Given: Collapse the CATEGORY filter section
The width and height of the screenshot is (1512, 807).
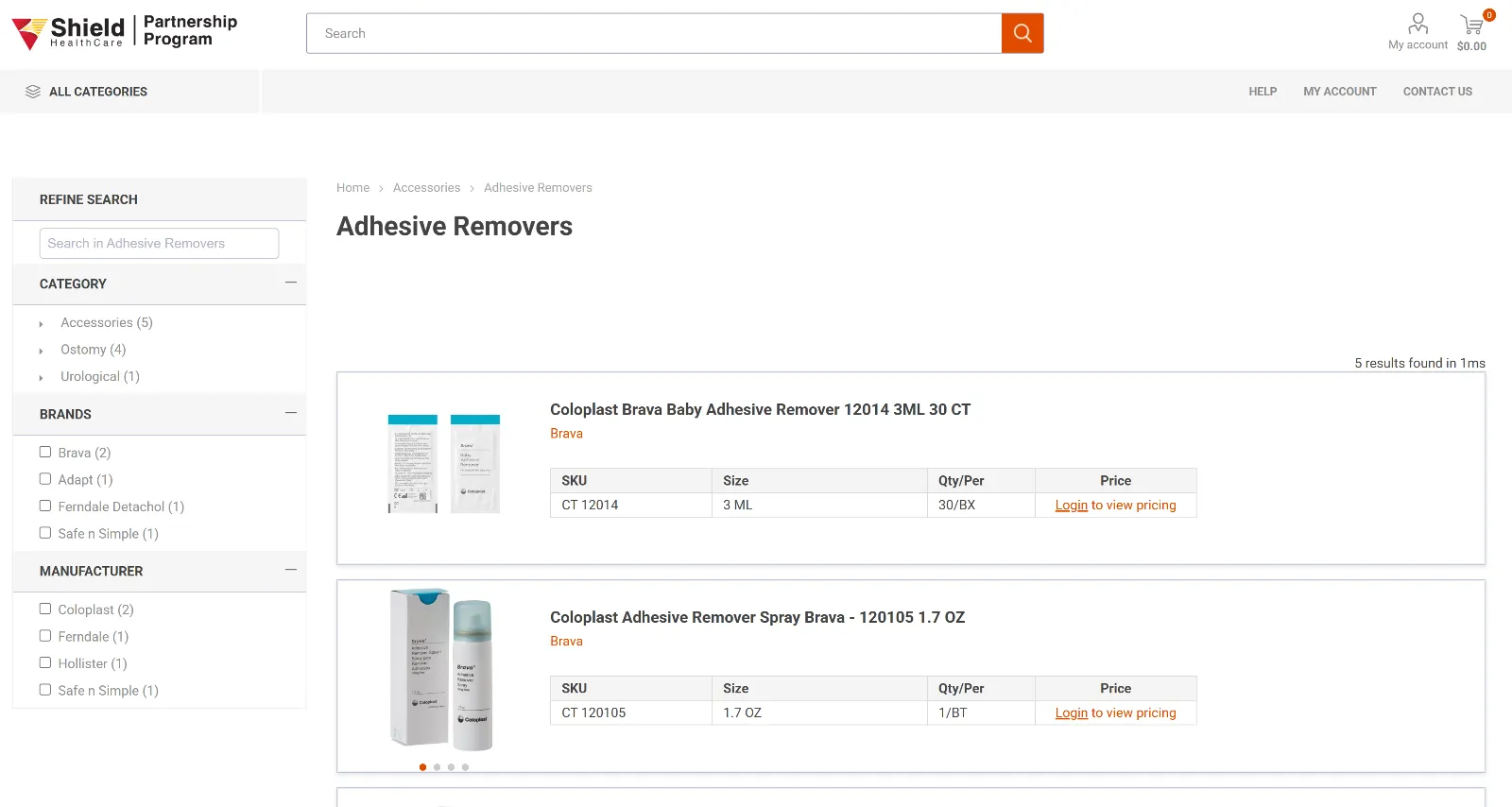Looking at the screenshot, I should (291, 283).
